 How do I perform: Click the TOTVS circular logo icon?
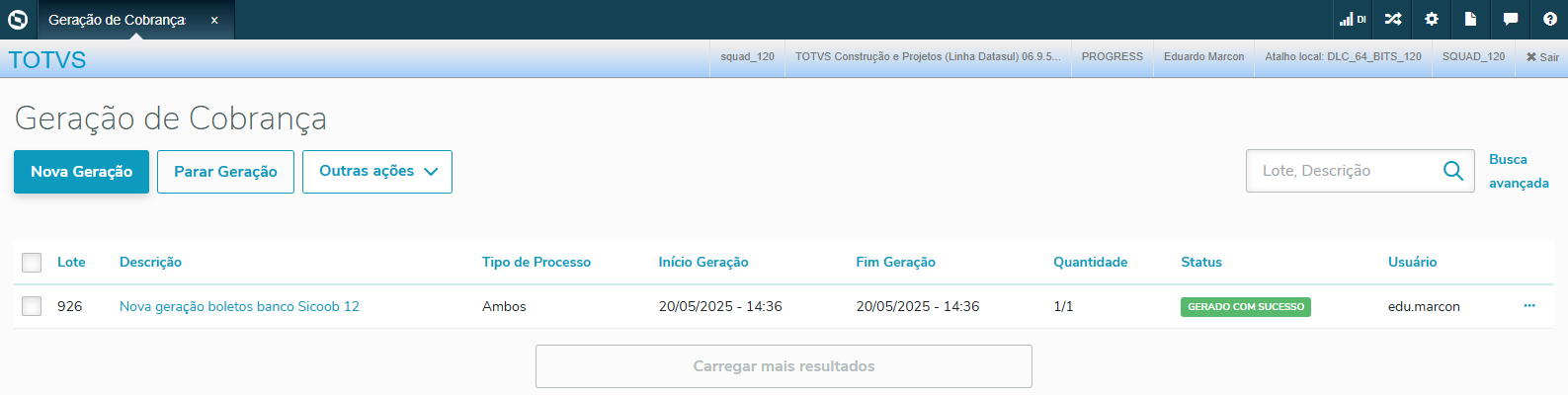click(x=18, y=19)
